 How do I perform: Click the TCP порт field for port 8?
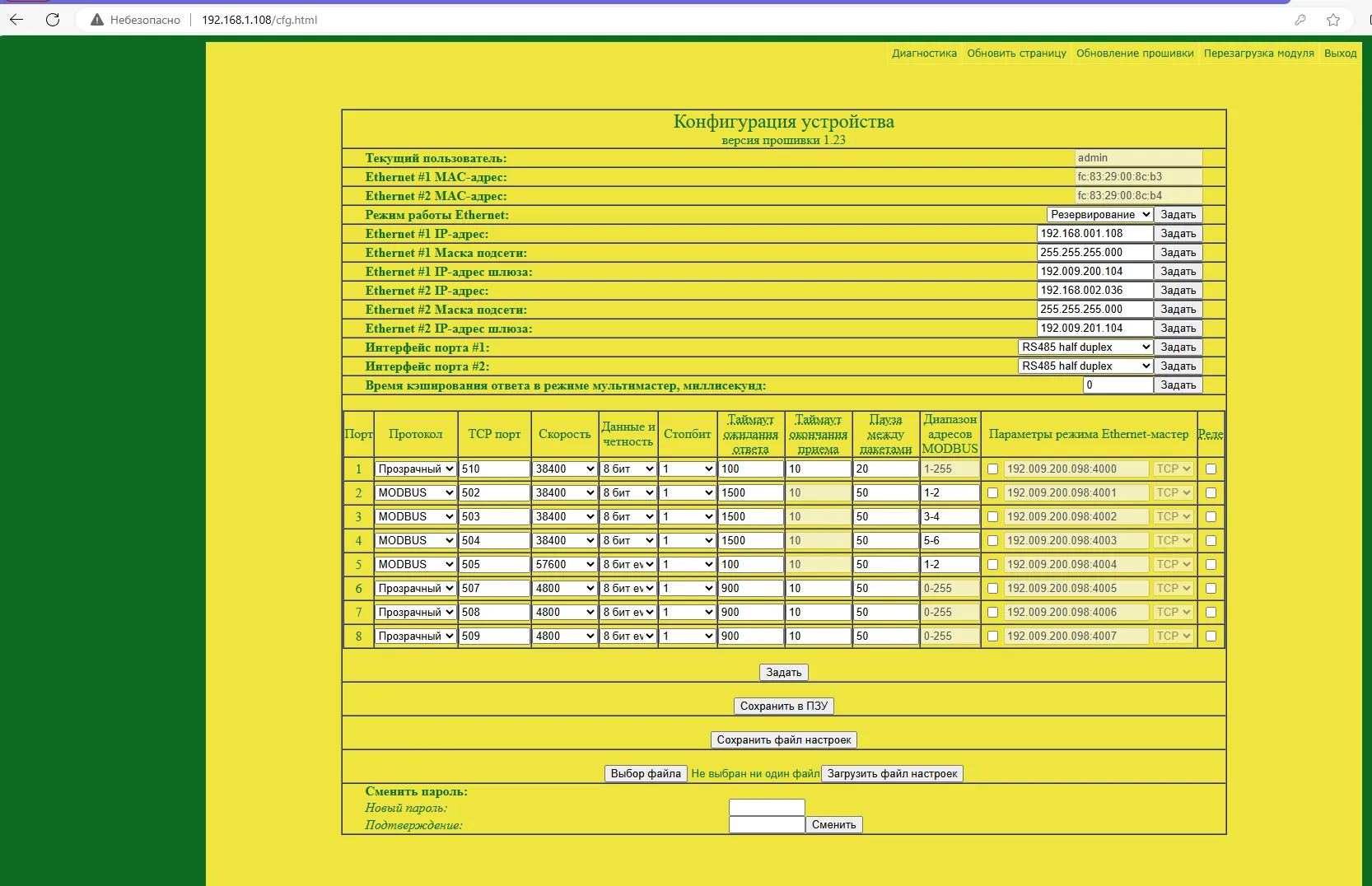pyautogui.click(x=494, y=637)
